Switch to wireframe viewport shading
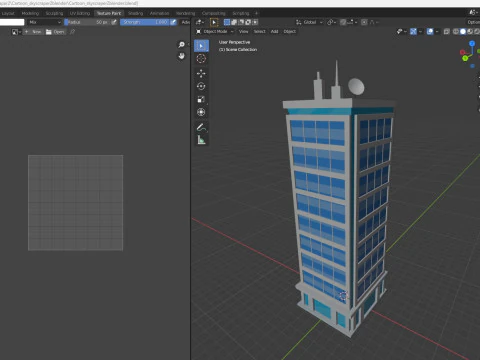This screenshot has height=360, width=480. [455, 32]
